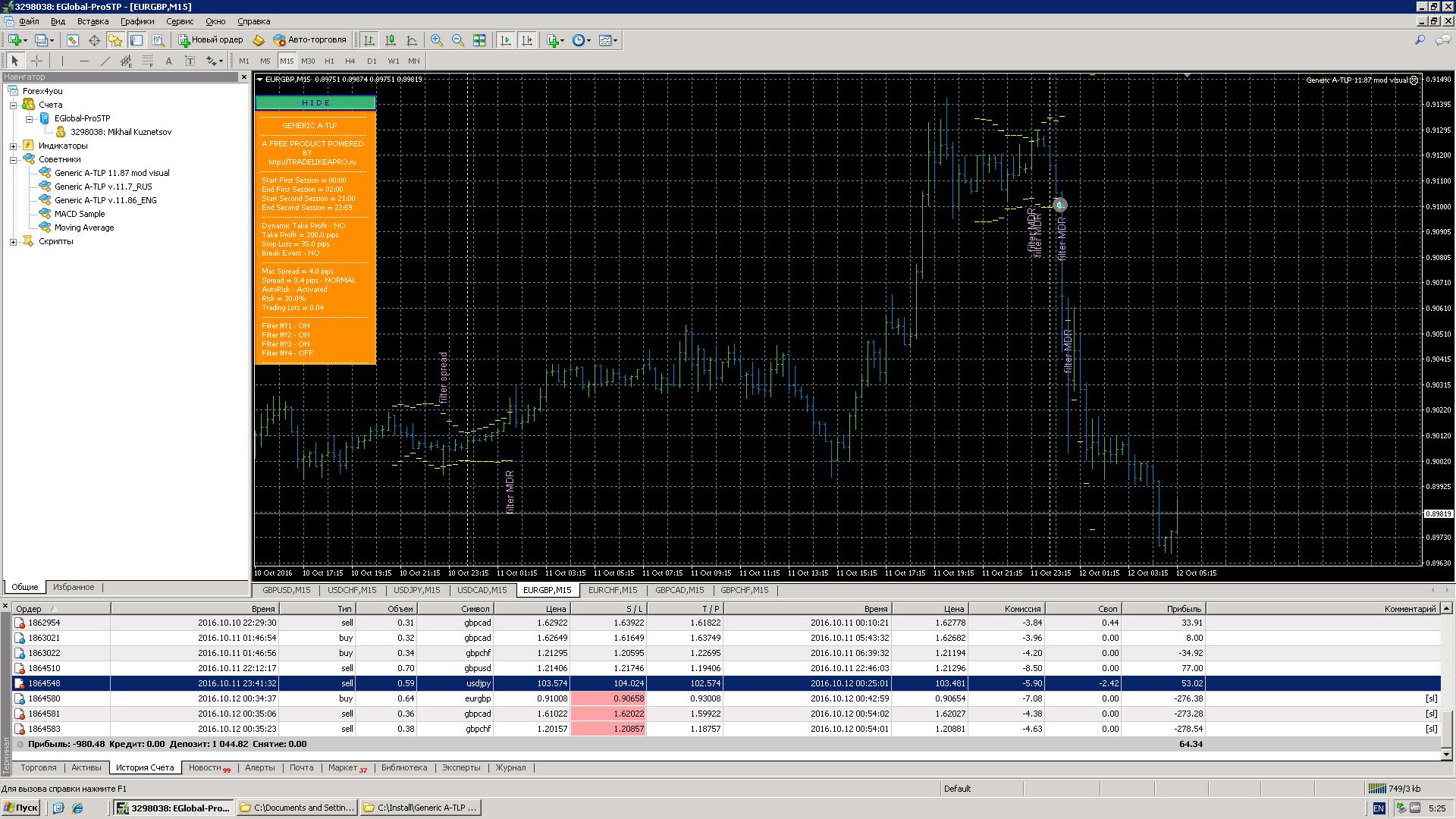The width and height of the screenshot is (1456, 819).
Task: Close the Навигатор panel
Action: tap(243, 77)
